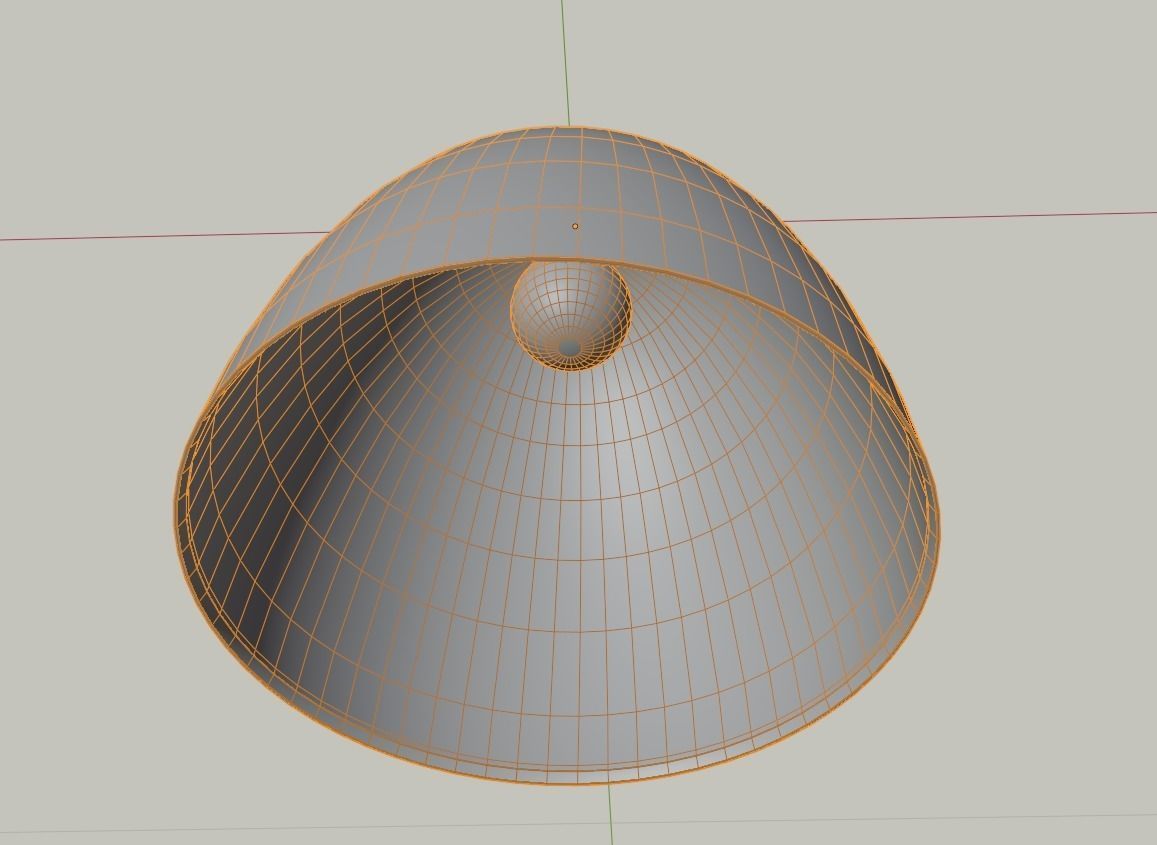Viewport: 1157px width, 845px height.
Task: Select the small sphere inside the dome
Action: click(570, 315)
